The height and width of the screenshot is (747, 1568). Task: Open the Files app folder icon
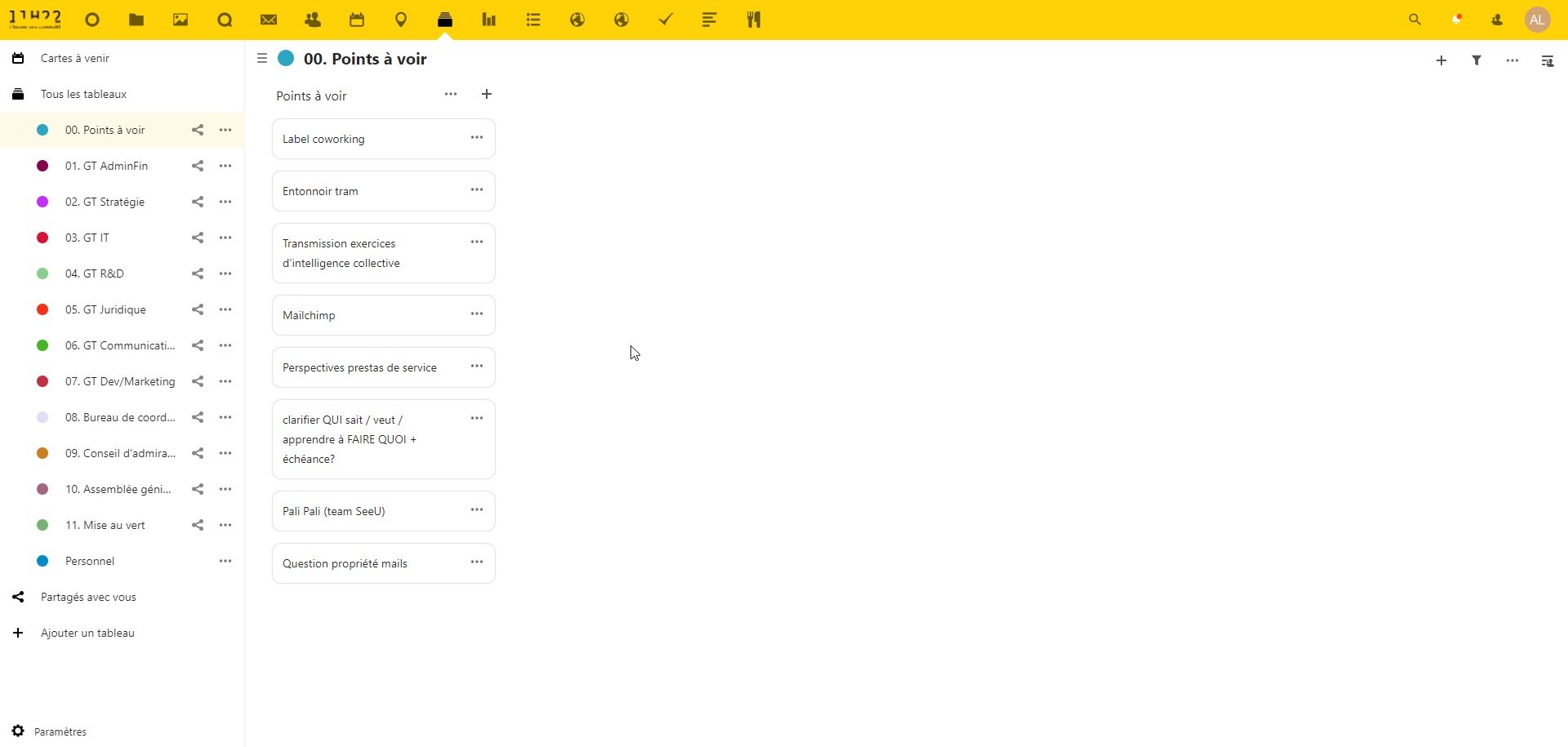point(136,20)
